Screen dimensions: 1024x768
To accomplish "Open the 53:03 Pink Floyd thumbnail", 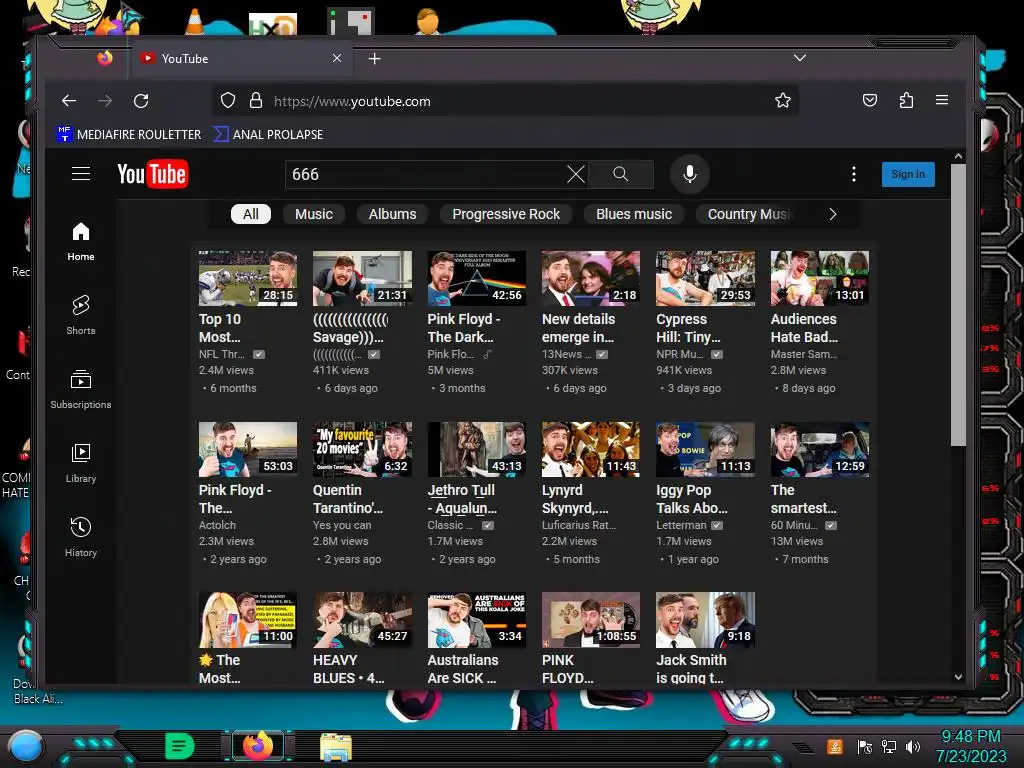I will tap(248, 449).
